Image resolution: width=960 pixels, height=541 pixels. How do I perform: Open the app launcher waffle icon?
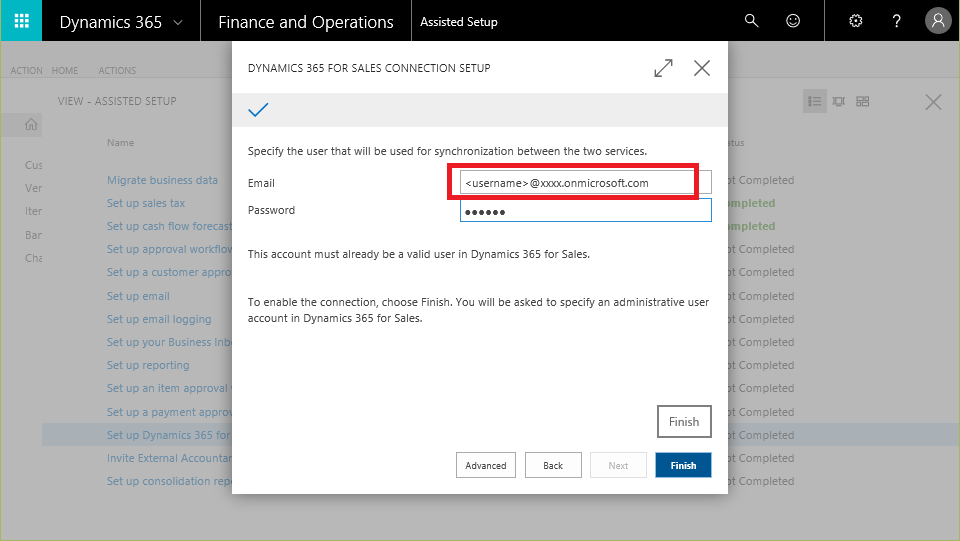pyautogui.click(x=21, y=21)
